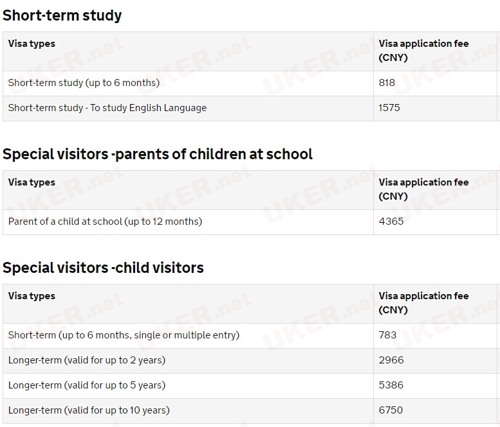Viewport: 500px width, 427px height.
Task: Click the 818 fee value
Action: coord(387,83)
